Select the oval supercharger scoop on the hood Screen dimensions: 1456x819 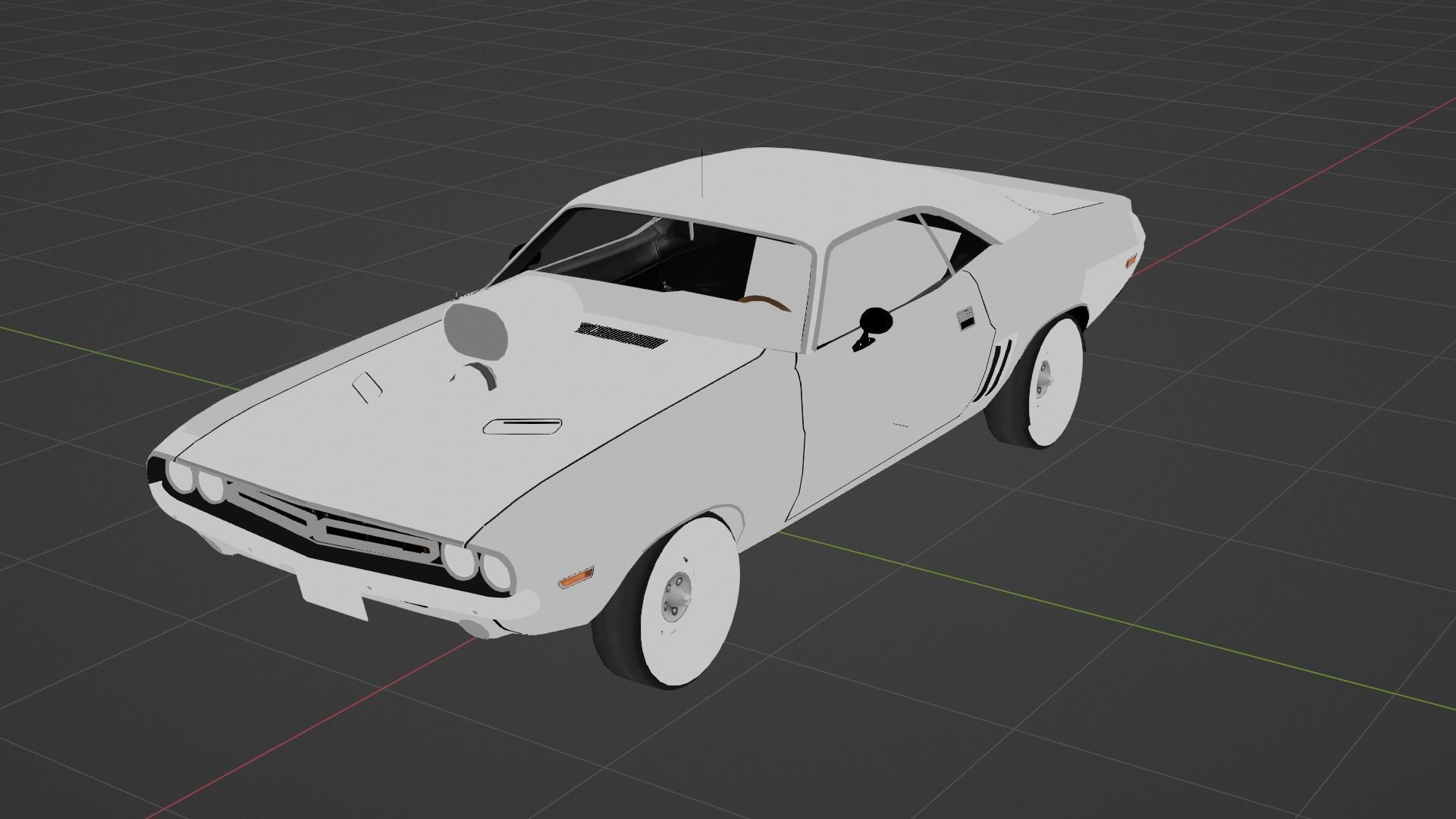point(476,331)
